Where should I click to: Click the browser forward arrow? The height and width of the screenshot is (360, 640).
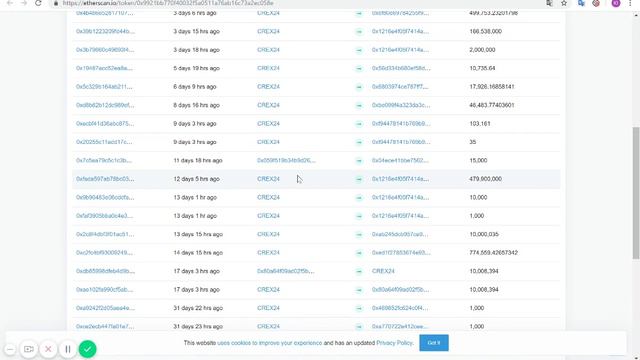tap(24, 3)
